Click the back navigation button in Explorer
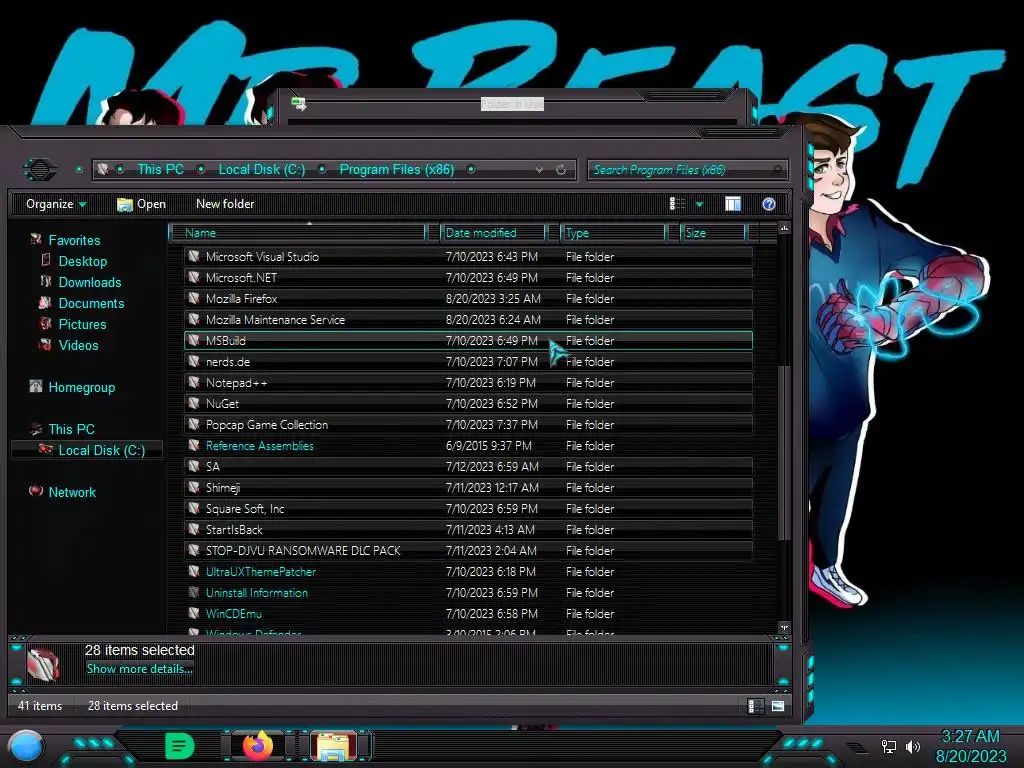The image size is (1024, 768). point(40,170)
